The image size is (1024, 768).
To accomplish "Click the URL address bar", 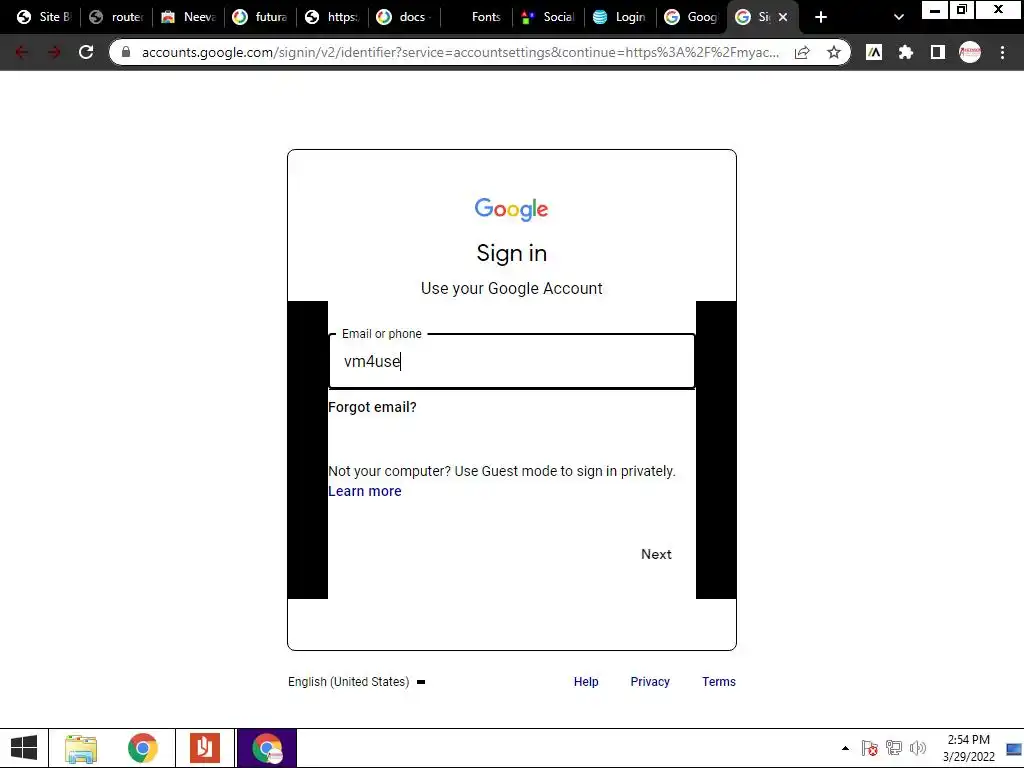I will pyautogui.click(x=460, y=52).
